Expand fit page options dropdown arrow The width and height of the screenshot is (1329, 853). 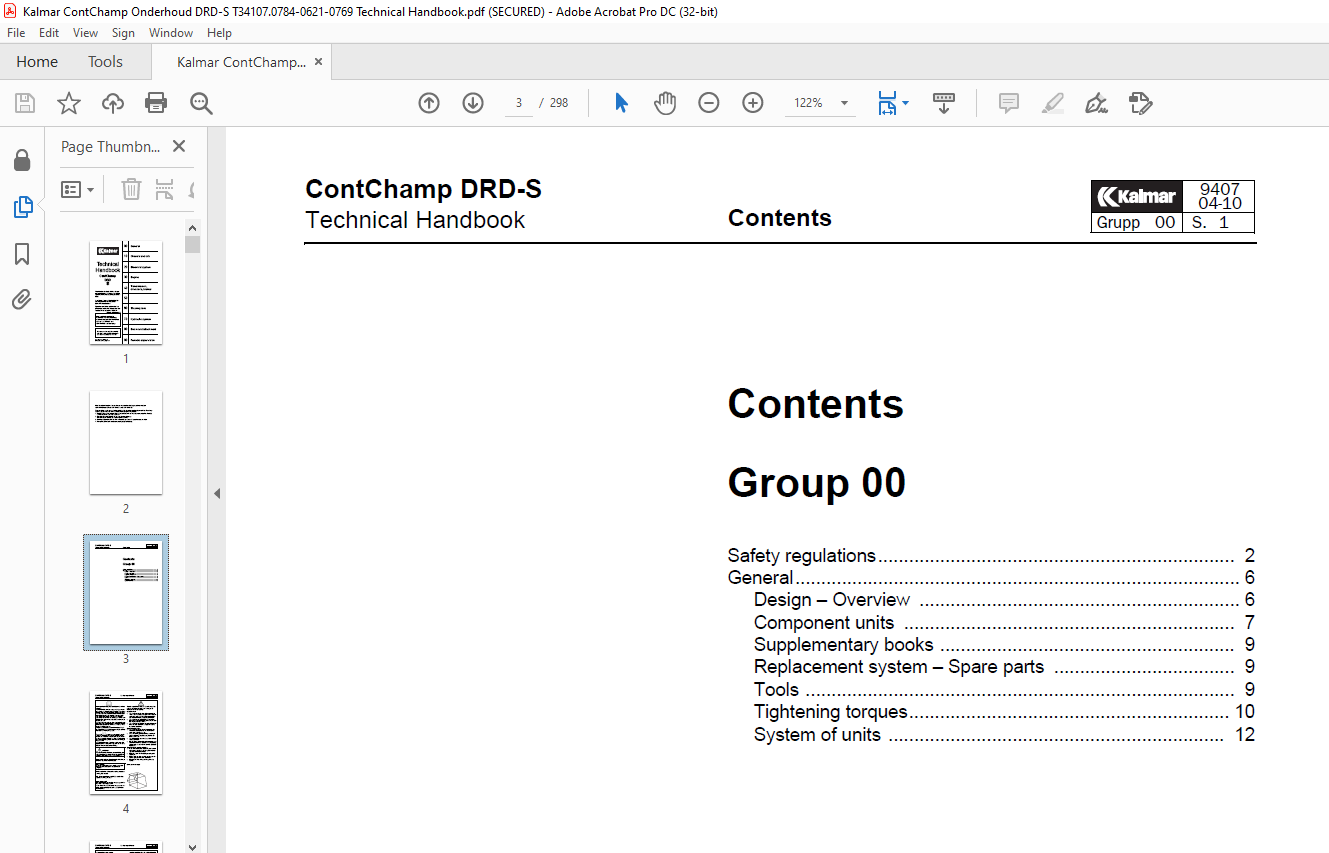[906, 103]
